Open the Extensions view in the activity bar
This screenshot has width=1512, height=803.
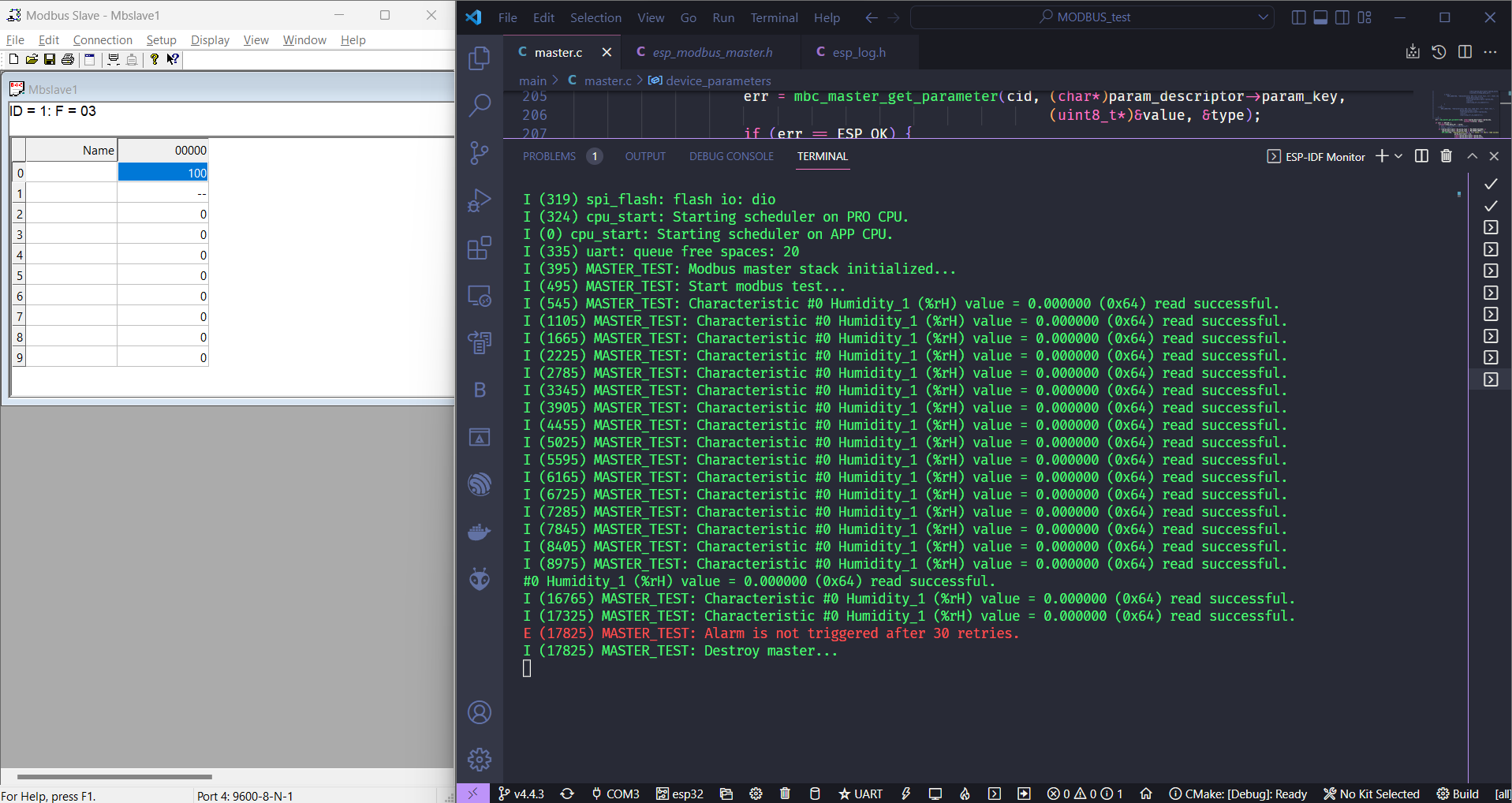479,248
